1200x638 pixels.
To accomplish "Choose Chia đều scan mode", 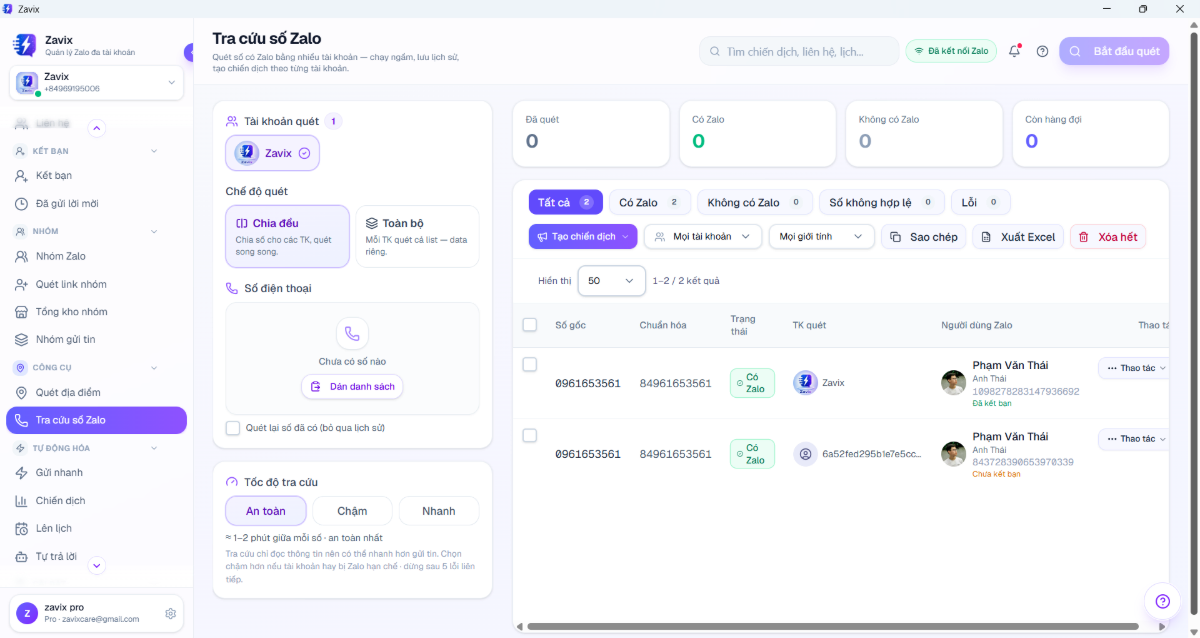I will pos(288,236).
